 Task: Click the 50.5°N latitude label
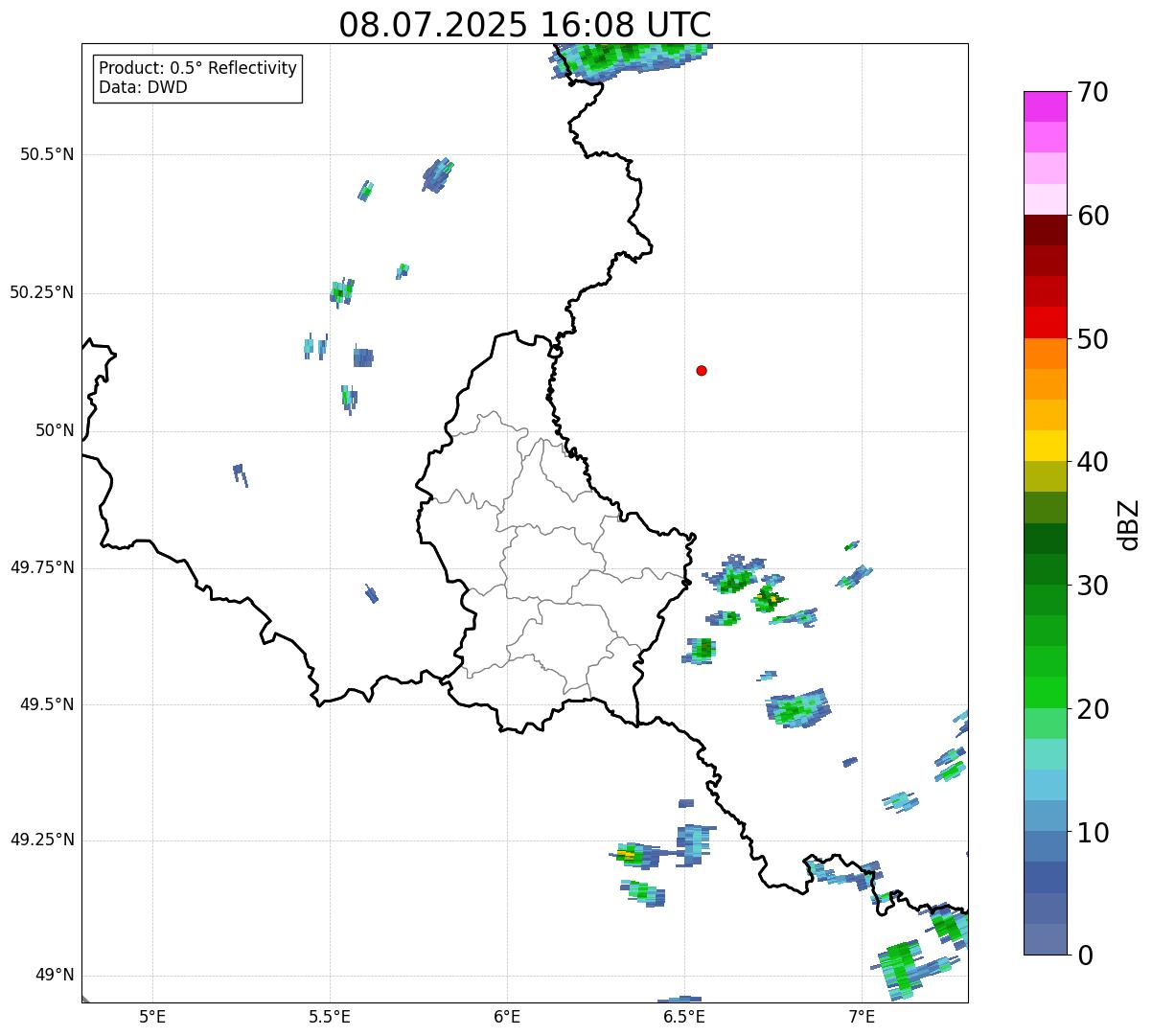[x=47, y=154]
